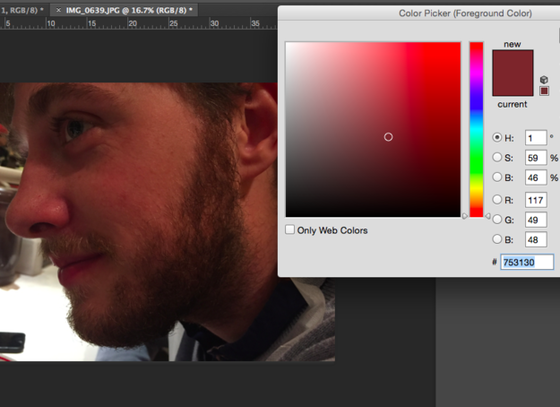Click the out-of-gamut warning cube icon

pos(544,80)
